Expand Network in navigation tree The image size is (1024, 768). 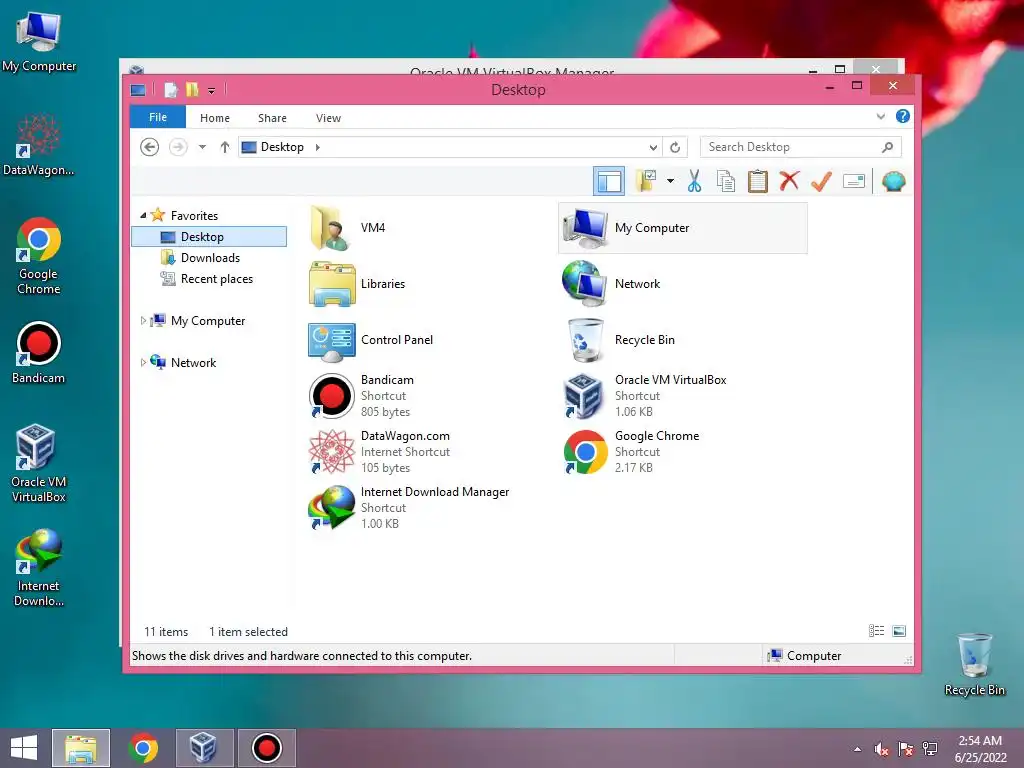[143, 362]
